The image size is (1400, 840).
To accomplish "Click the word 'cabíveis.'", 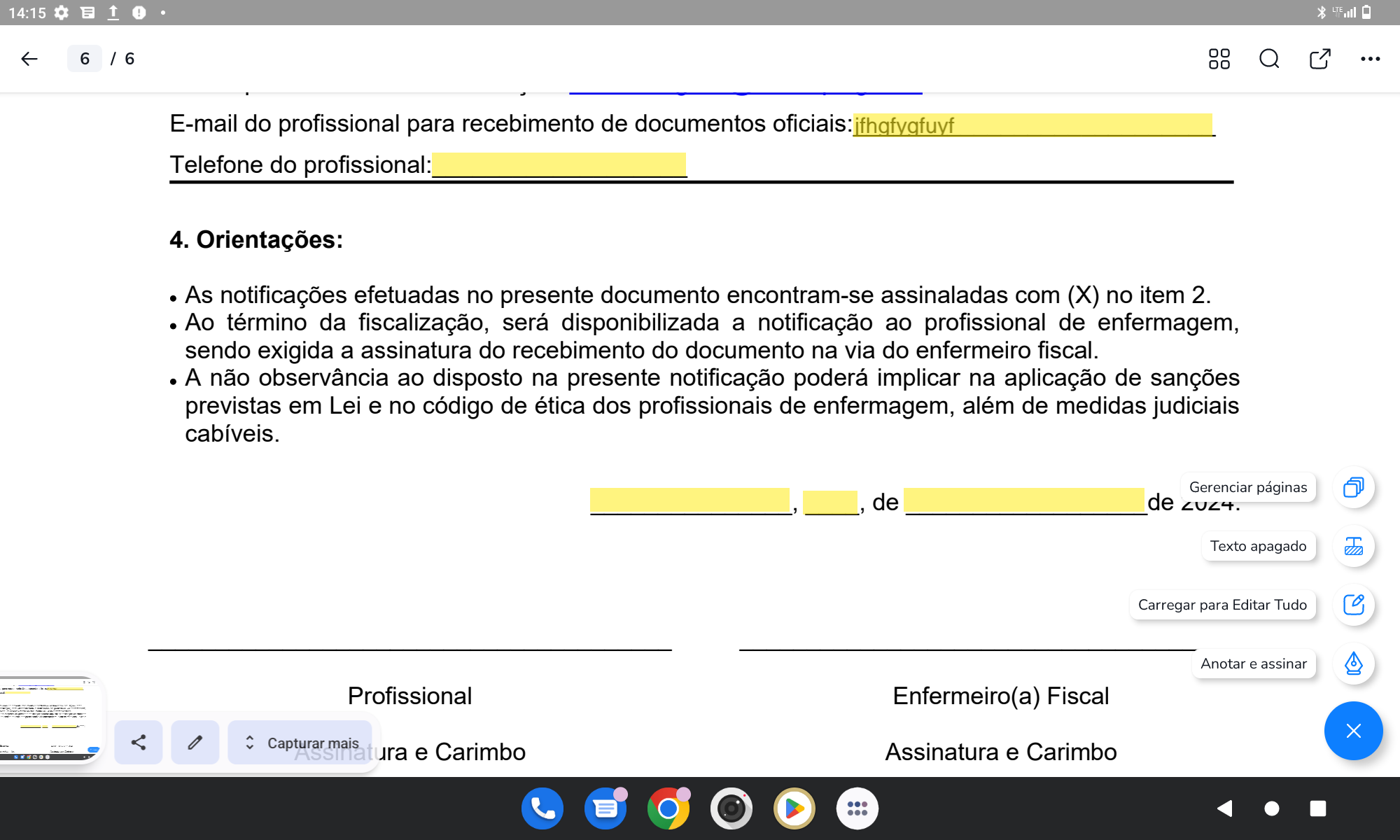I will click(x=232, y=434).
